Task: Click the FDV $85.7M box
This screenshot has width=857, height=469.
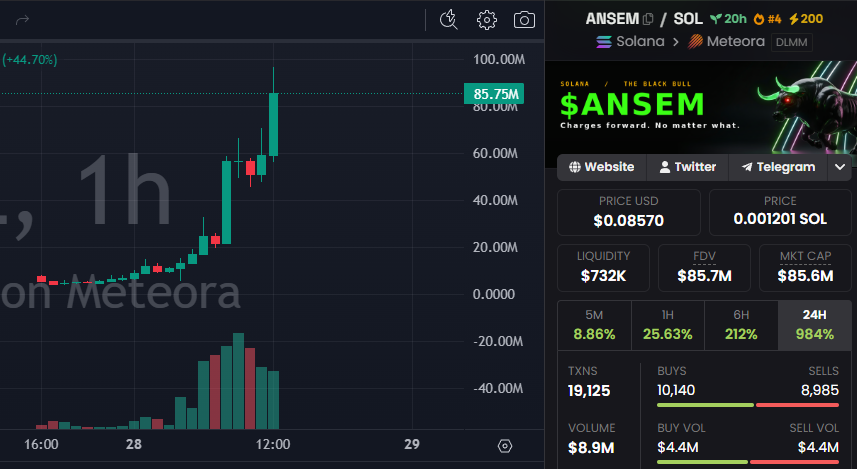Action: point(705,268)
